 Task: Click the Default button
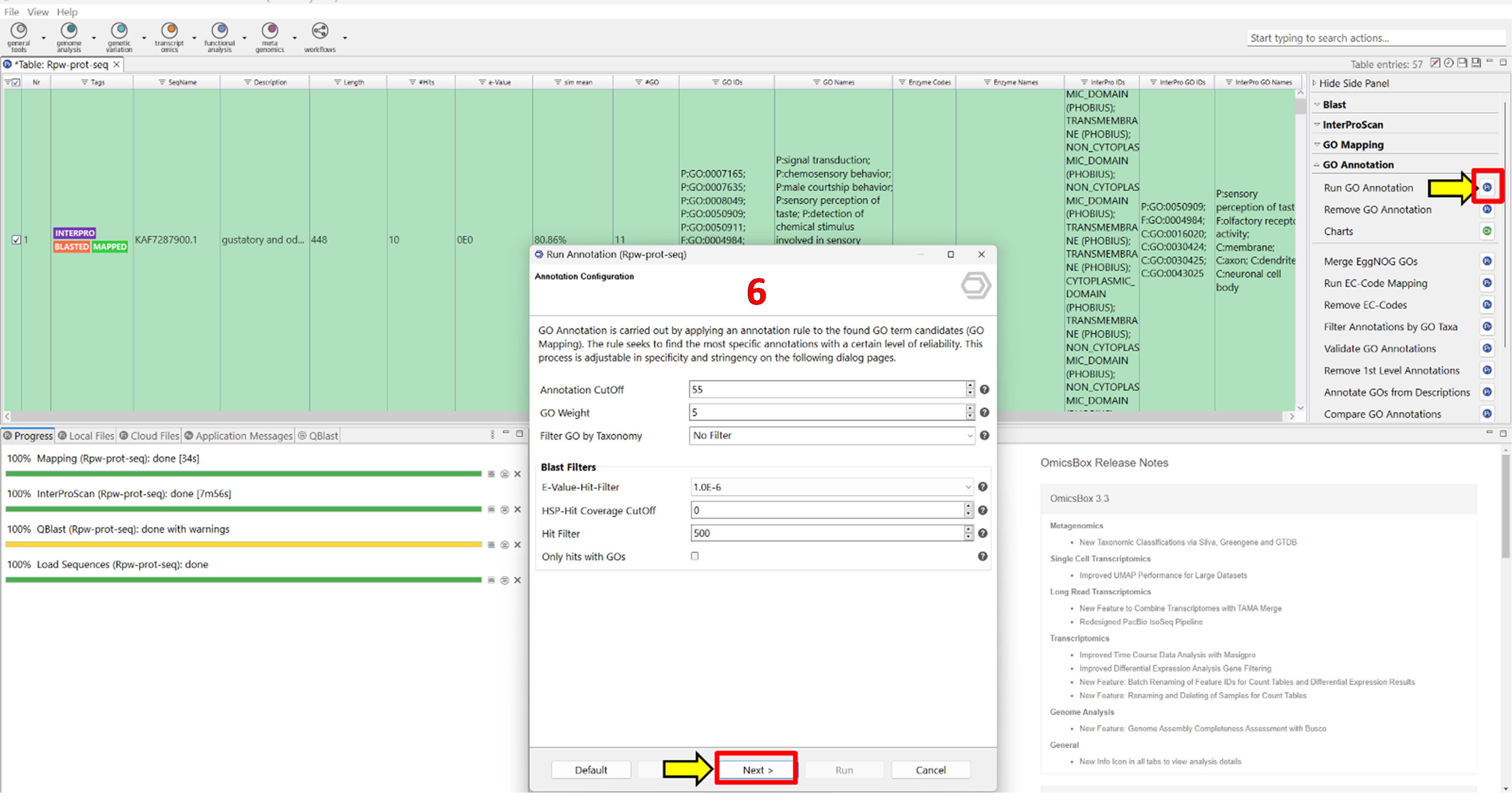tap(590, 770)
